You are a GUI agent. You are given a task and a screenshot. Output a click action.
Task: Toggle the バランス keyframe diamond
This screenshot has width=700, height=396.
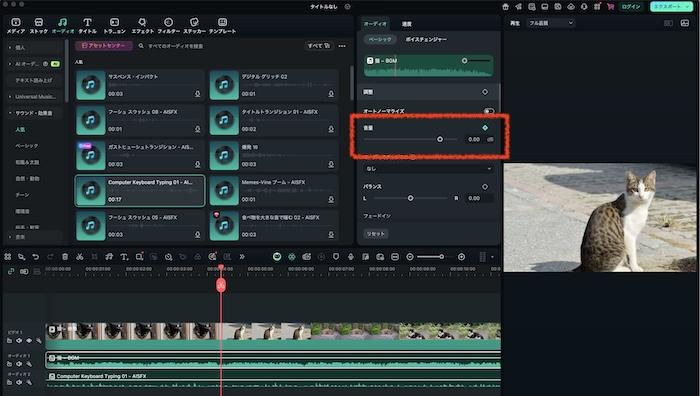(x=485, y=187)
